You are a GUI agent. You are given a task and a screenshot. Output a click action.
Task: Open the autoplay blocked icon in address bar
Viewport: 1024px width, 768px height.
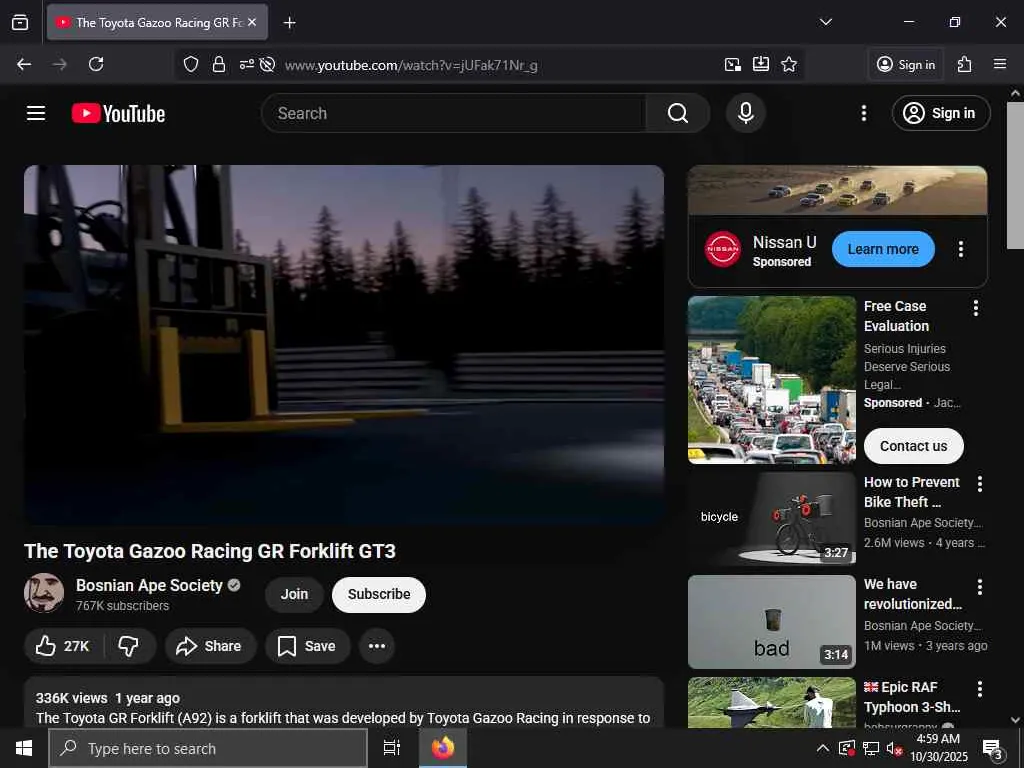point(266,65)
